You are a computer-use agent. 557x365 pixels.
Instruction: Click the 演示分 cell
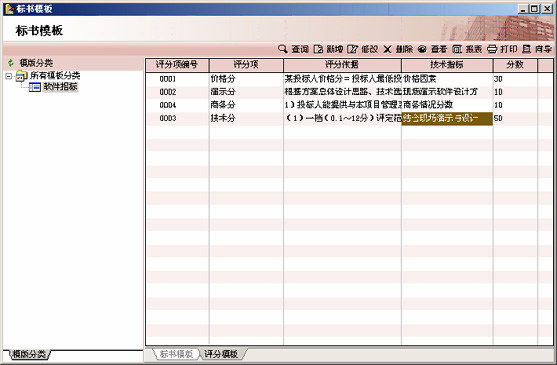(246, 92)
